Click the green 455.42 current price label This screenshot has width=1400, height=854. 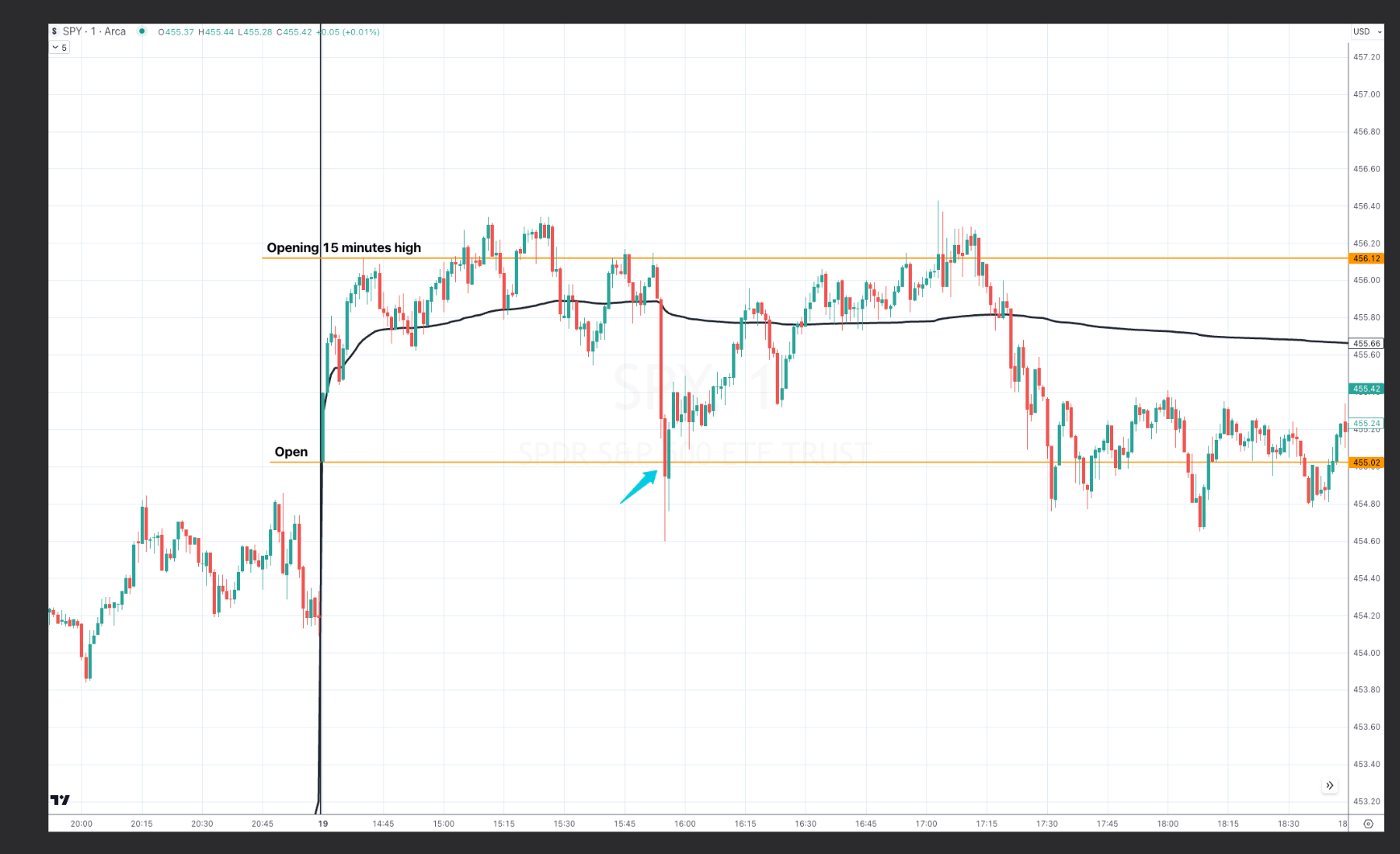click(1365, 388)
